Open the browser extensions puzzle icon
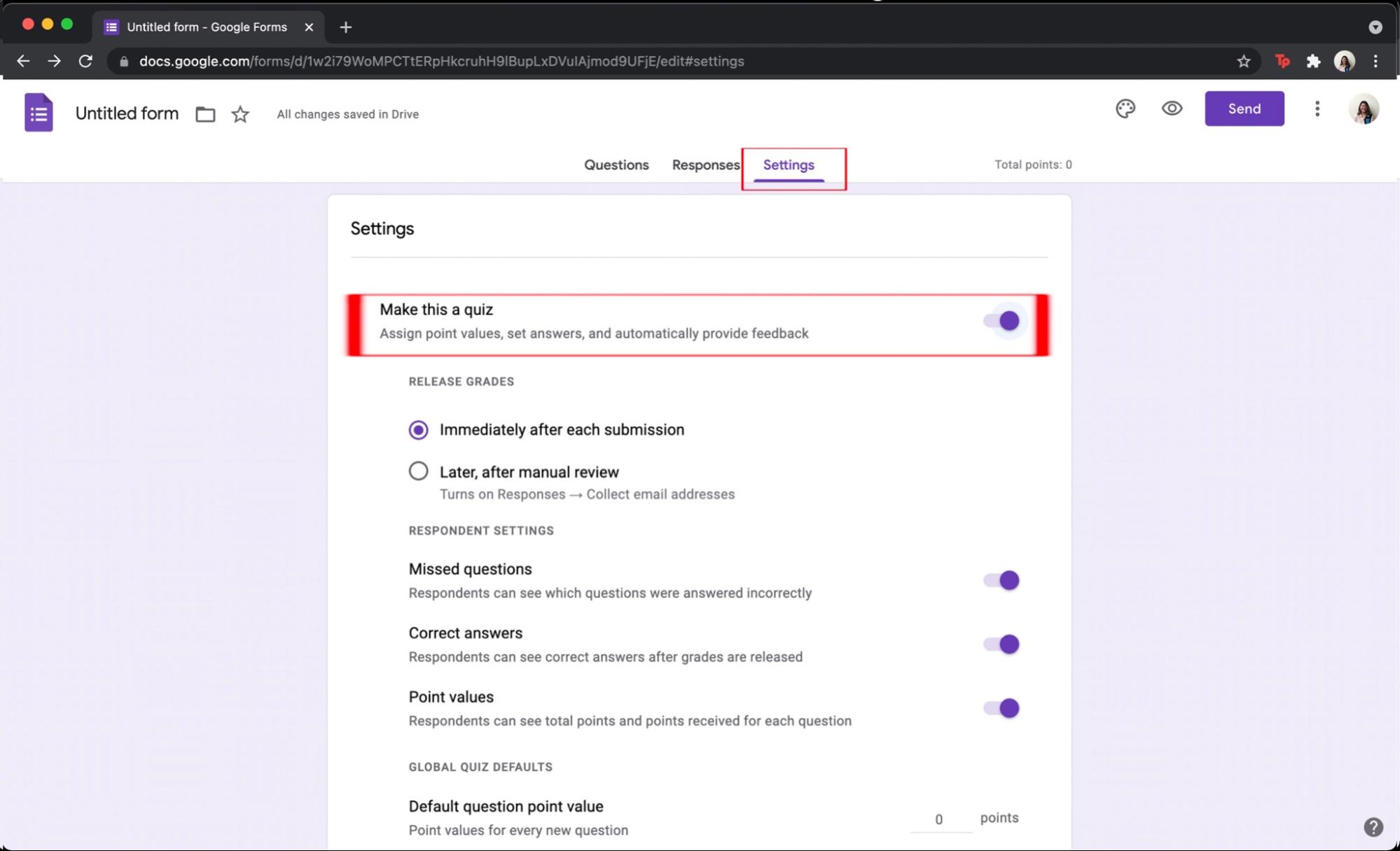 click(x=1313, y=61)
